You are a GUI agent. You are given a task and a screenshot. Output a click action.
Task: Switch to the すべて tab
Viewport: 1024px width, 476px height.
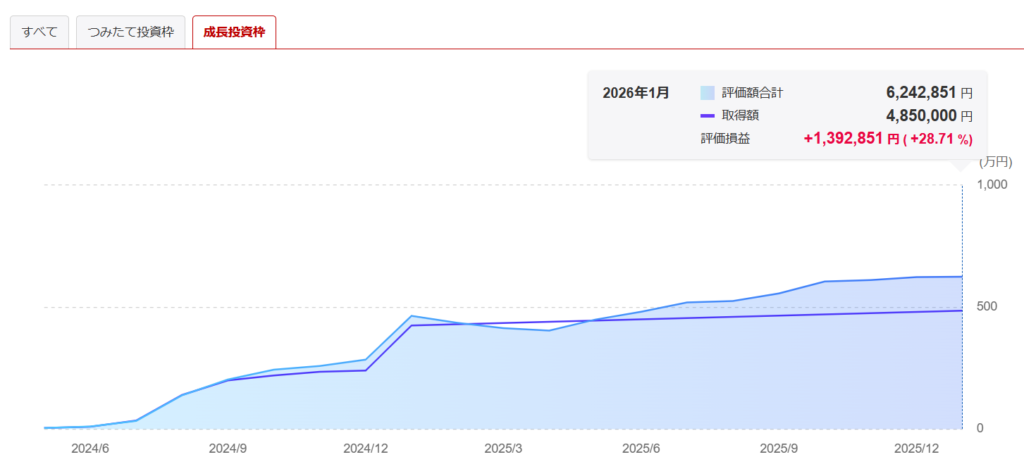(40, 32)
